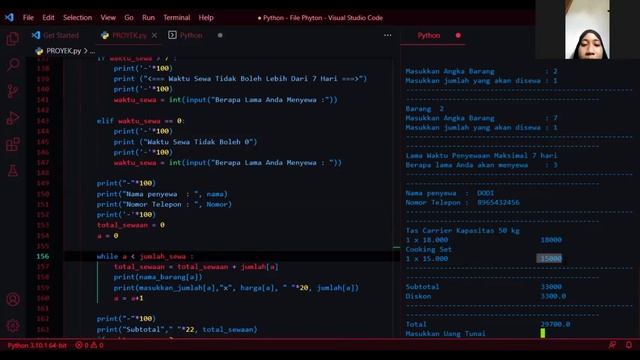The image size is (640, 360).
Task: Click the red dot on Python terminal tab
Action: (x=458, y=36)
